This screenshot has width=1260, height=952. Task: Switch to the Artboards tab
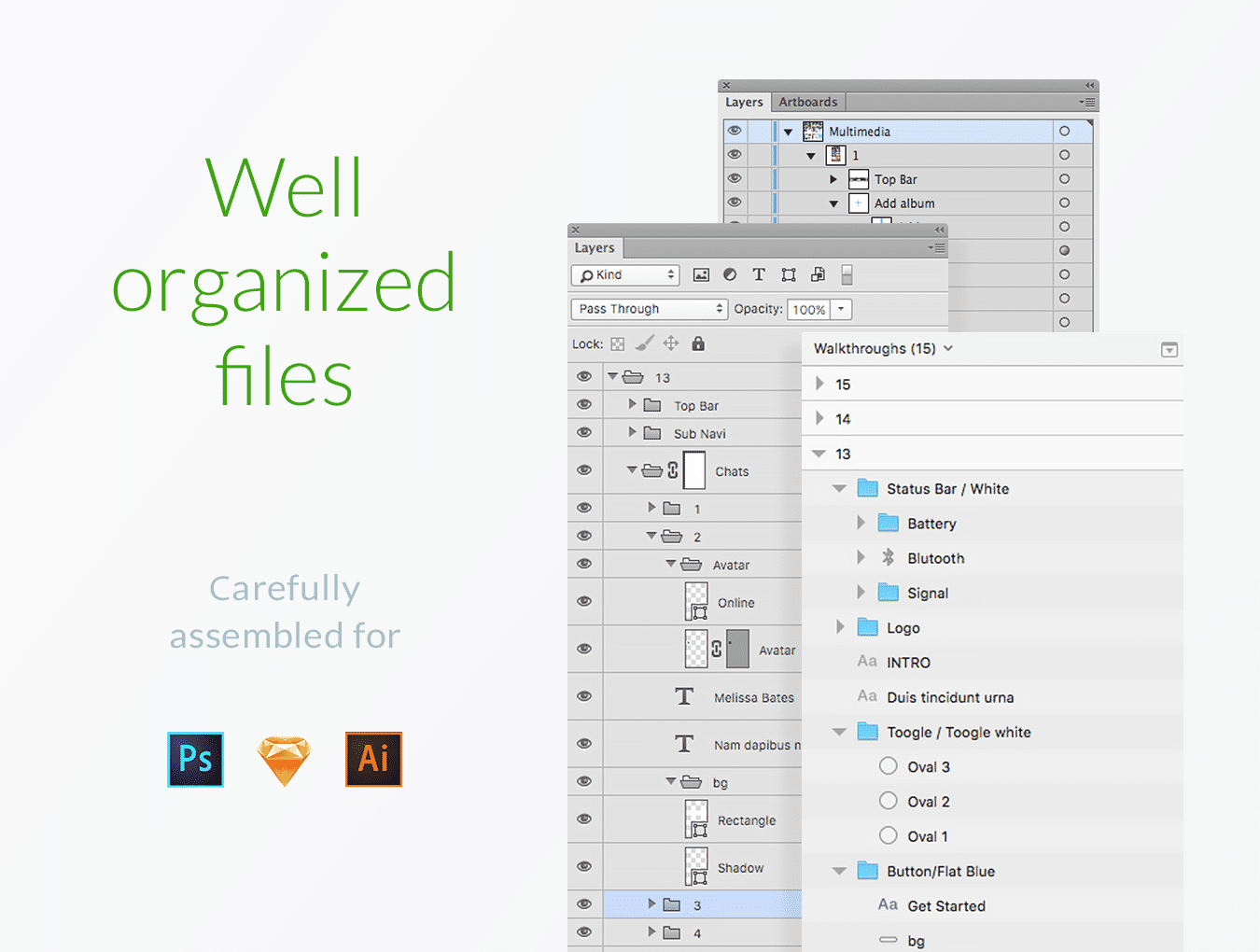pos(808,102)
